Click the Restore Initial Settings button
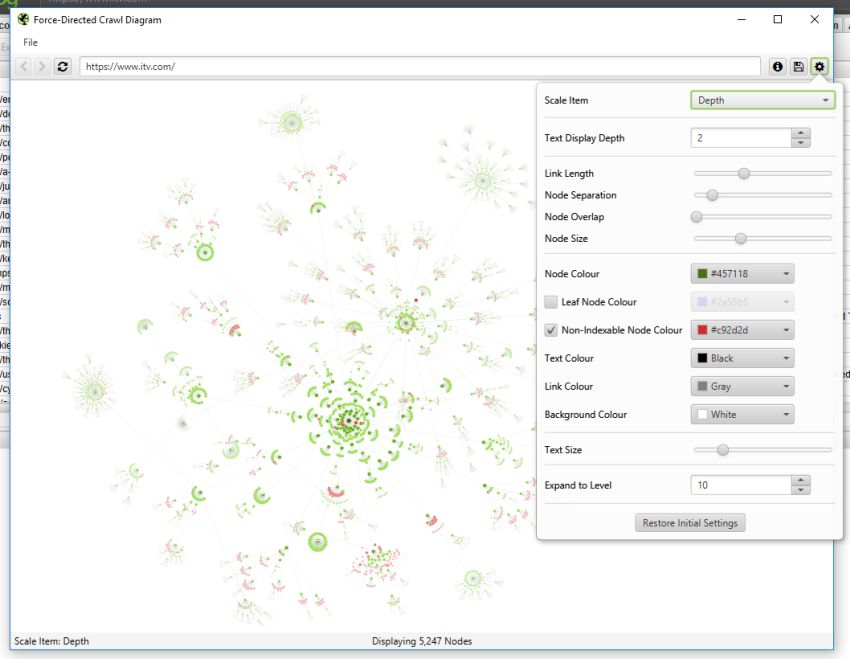 [x=690, y=522]
